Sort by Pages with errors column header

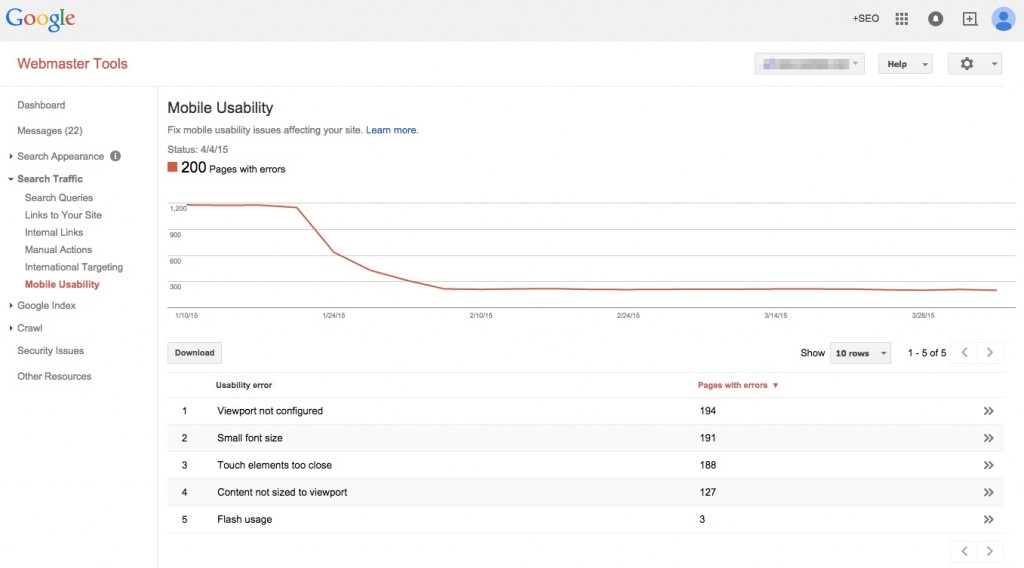click(x=737, y=385)
